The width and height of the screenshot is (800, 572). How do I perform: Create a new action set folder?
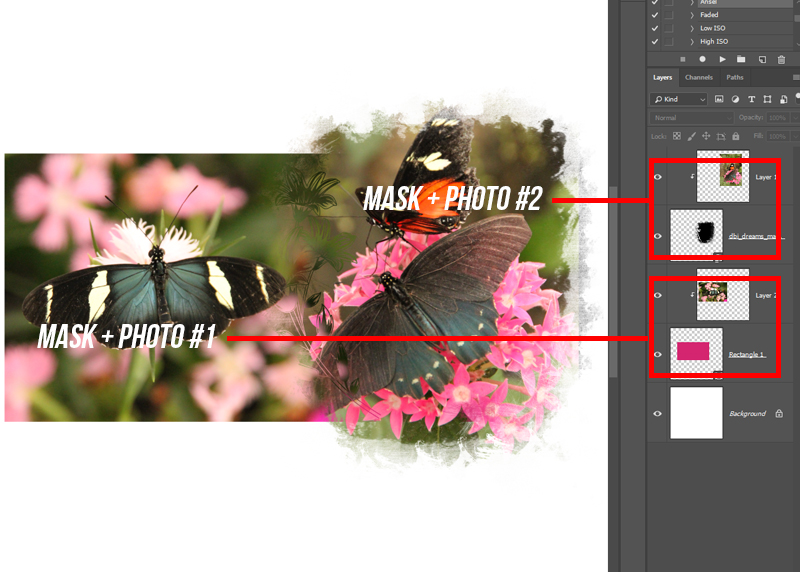pyautogui.click(x=741, y=59)
